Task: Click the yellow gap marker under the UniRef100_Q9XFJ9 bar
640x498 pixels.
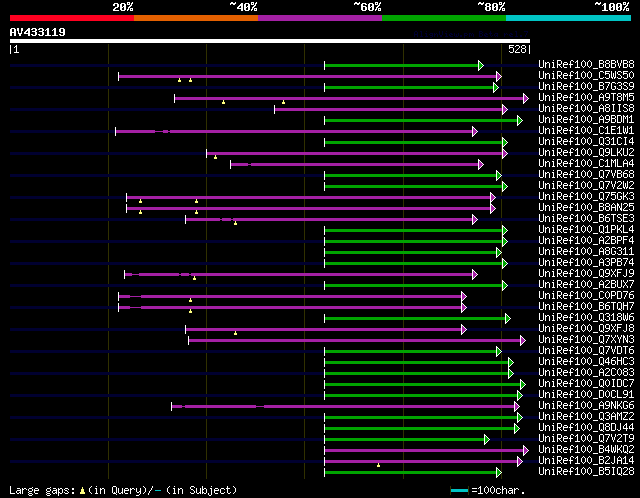Action: pyautogui.click(x=194, y=278)
